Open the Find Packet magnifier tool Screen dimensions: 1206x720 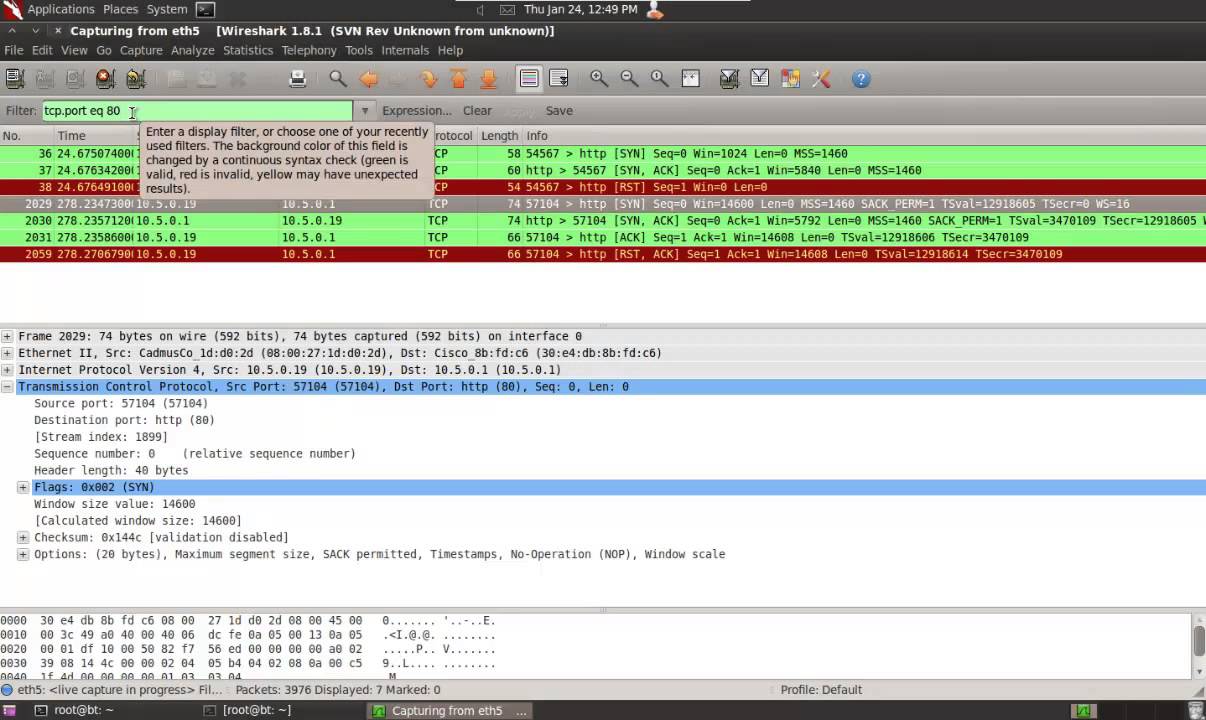pyautogui.click(x=338, y=79)
